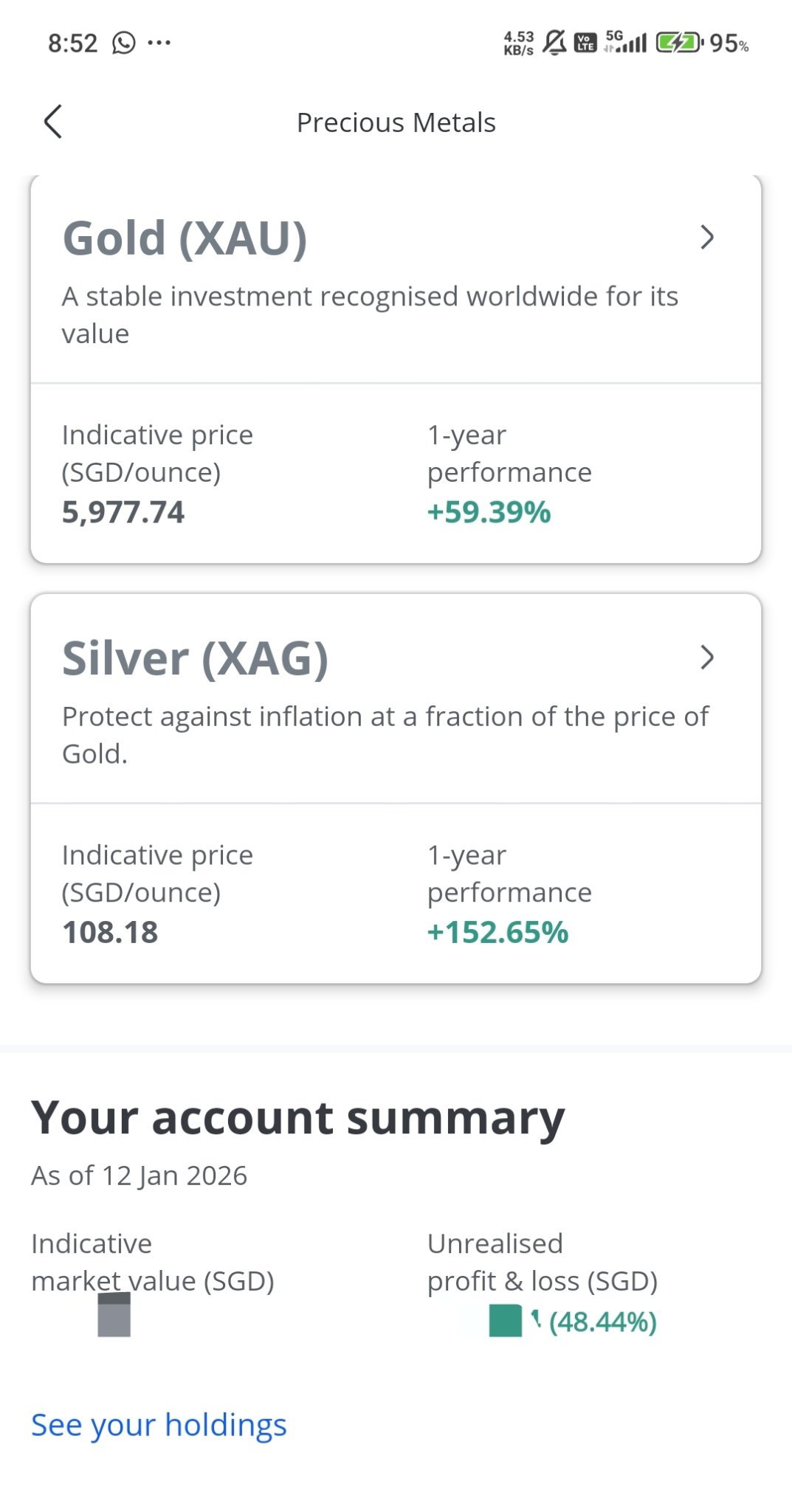The image size is (792, 1512).
Task: Follow the See your holdings link
Action: tap(159, 1424)
